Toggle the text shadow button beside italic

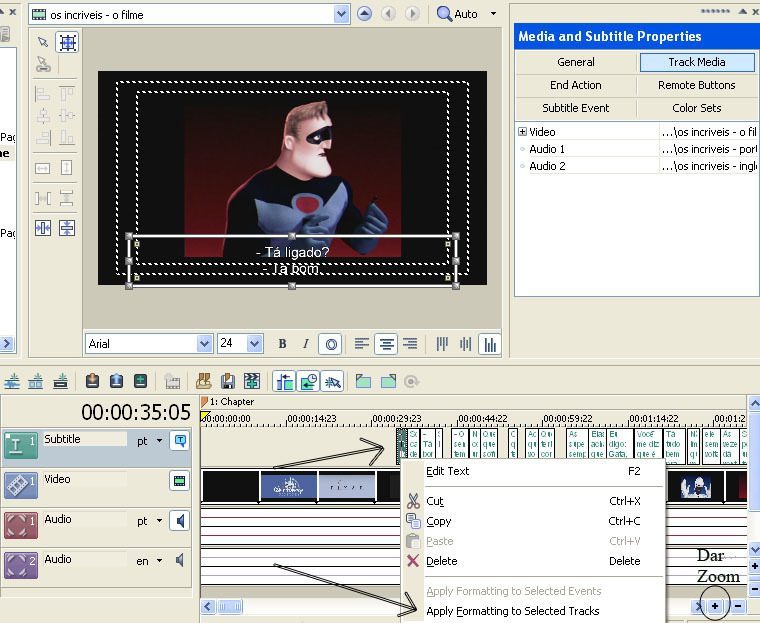point(331,344)
